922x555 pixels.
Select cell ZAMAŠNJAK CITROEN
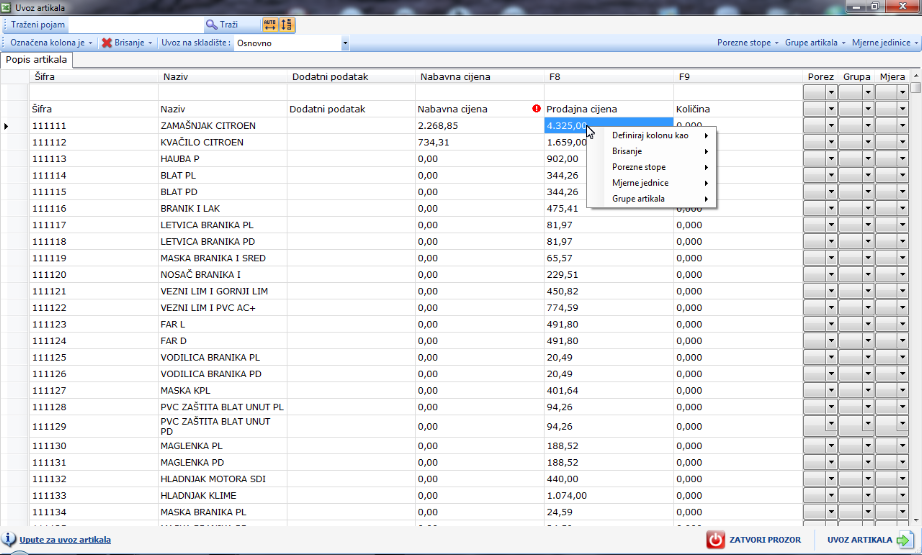click(222, 126)
